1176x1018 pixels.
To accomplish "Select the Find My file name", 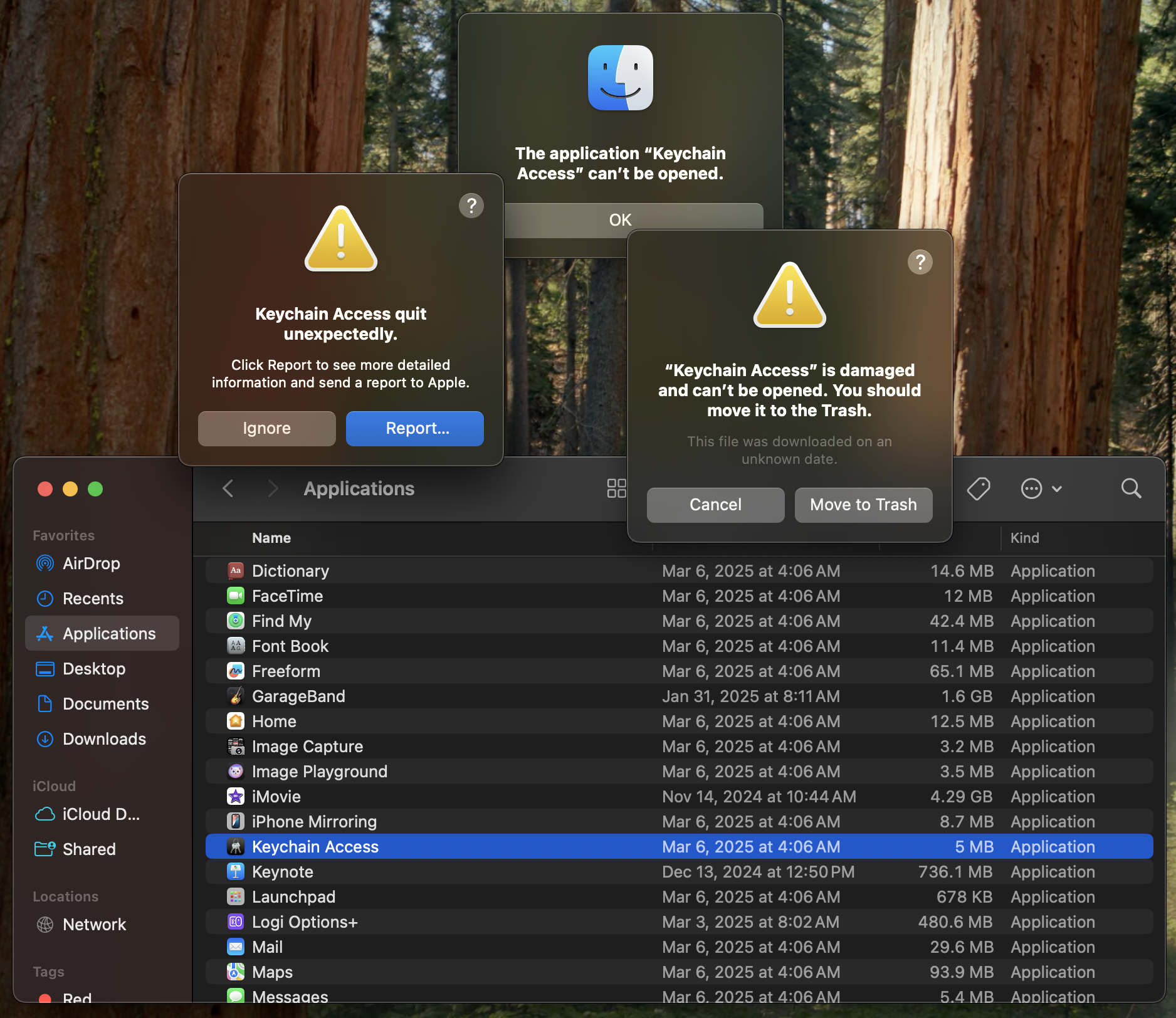I will point(281,621).
